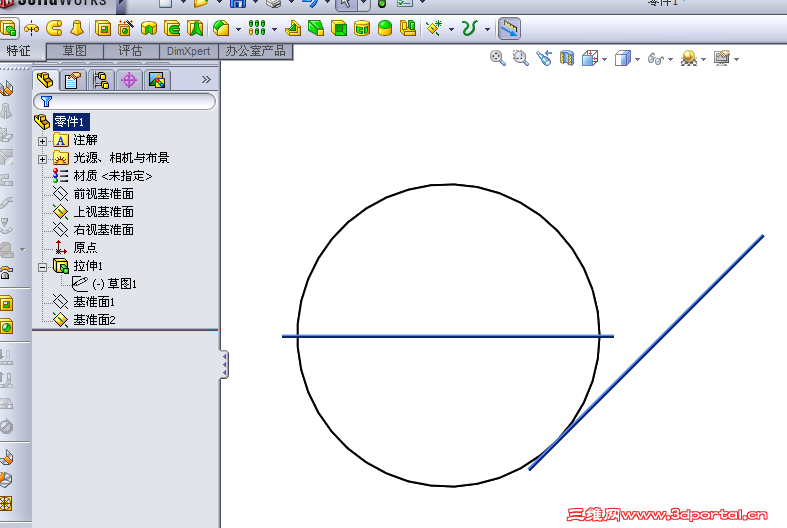
Task: Select the Lofted Boss/Base tool
Action: coord(77,28)
